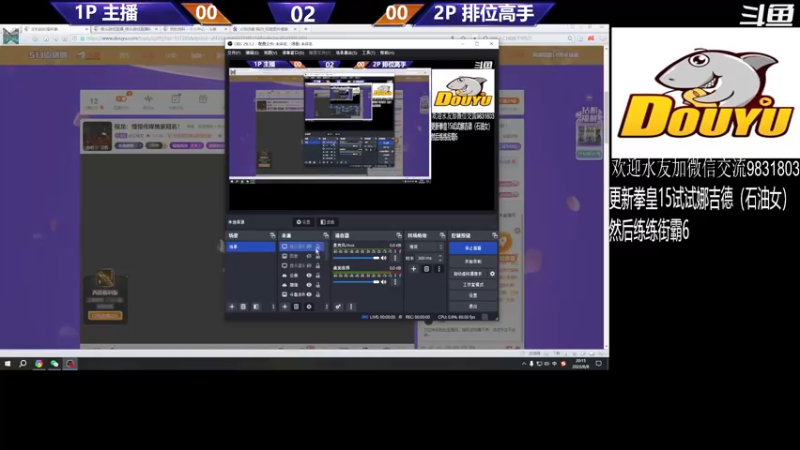Viewport: 800px width, 450px height.
Task: Open the Windows notification center icon
Action: tap(599, 364)
